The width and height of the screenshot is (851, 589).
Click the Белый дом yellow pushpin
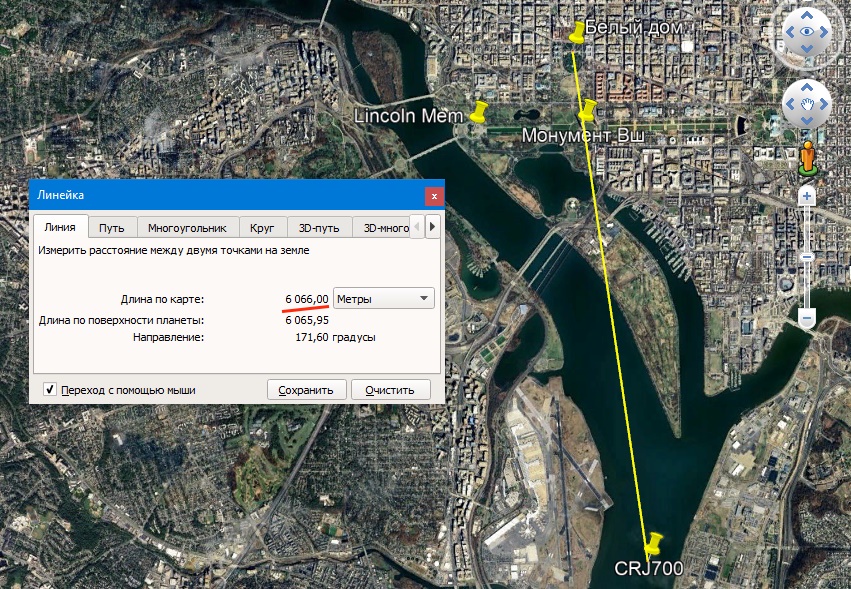pos(577,33)
